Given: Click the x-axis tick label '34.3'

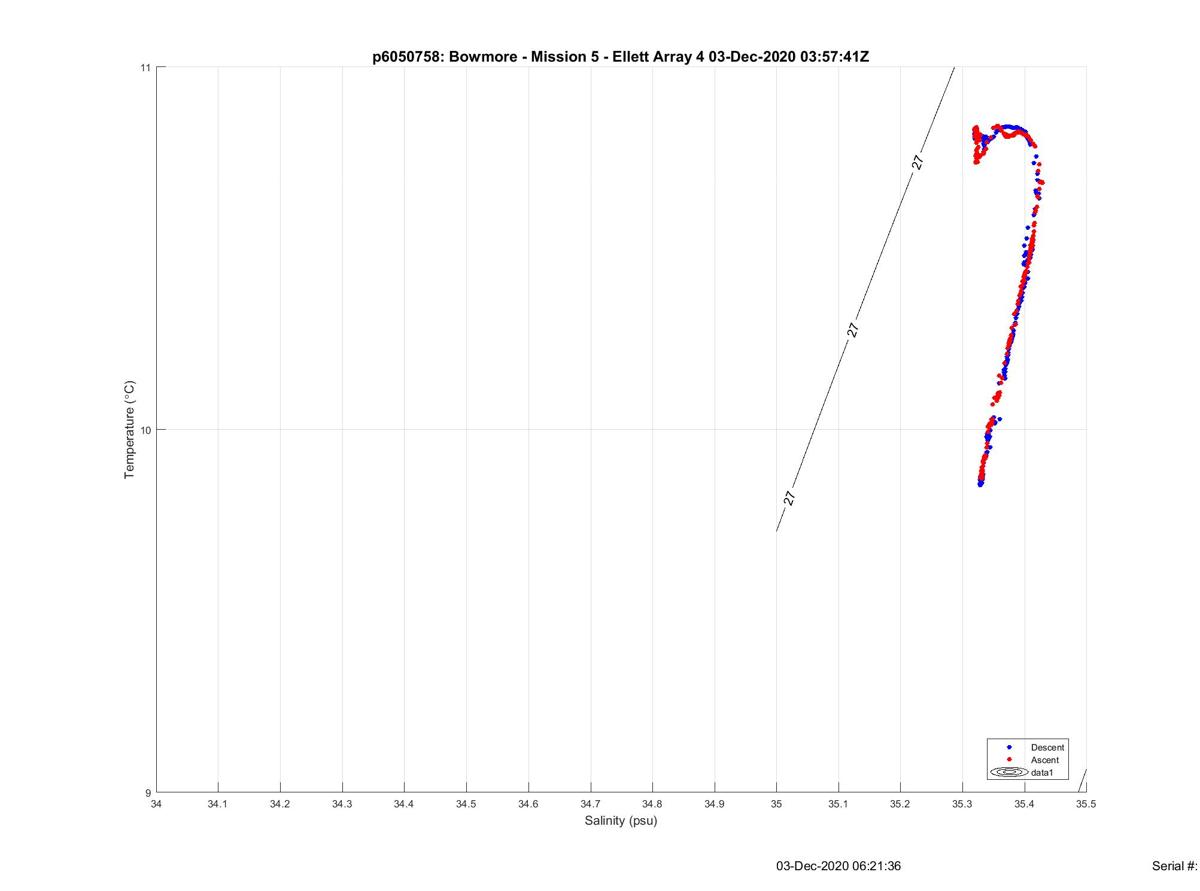Looking at the screenshot, I should point(342,803).
